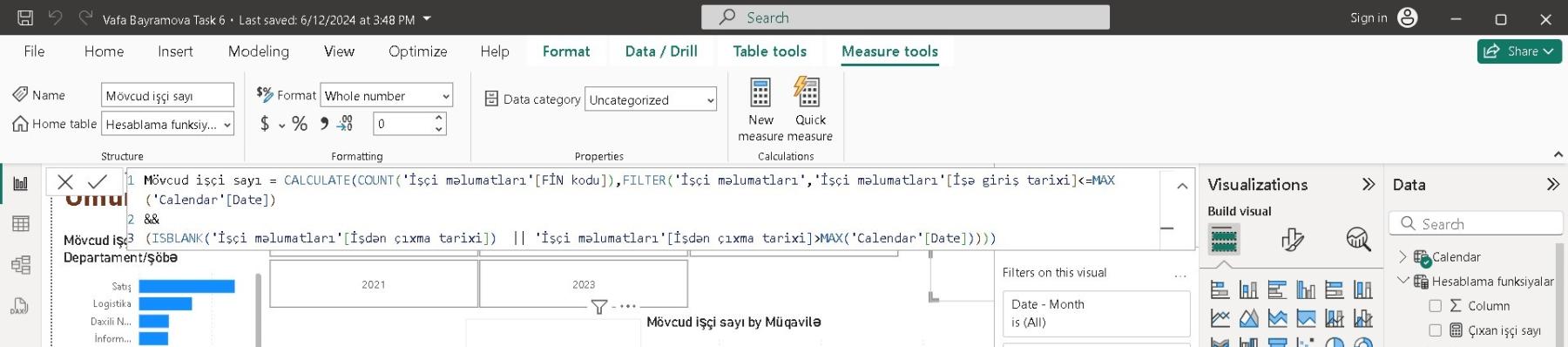The image size is (1568, 347).
Task: Open DAX query view icon
Action: 21,306
